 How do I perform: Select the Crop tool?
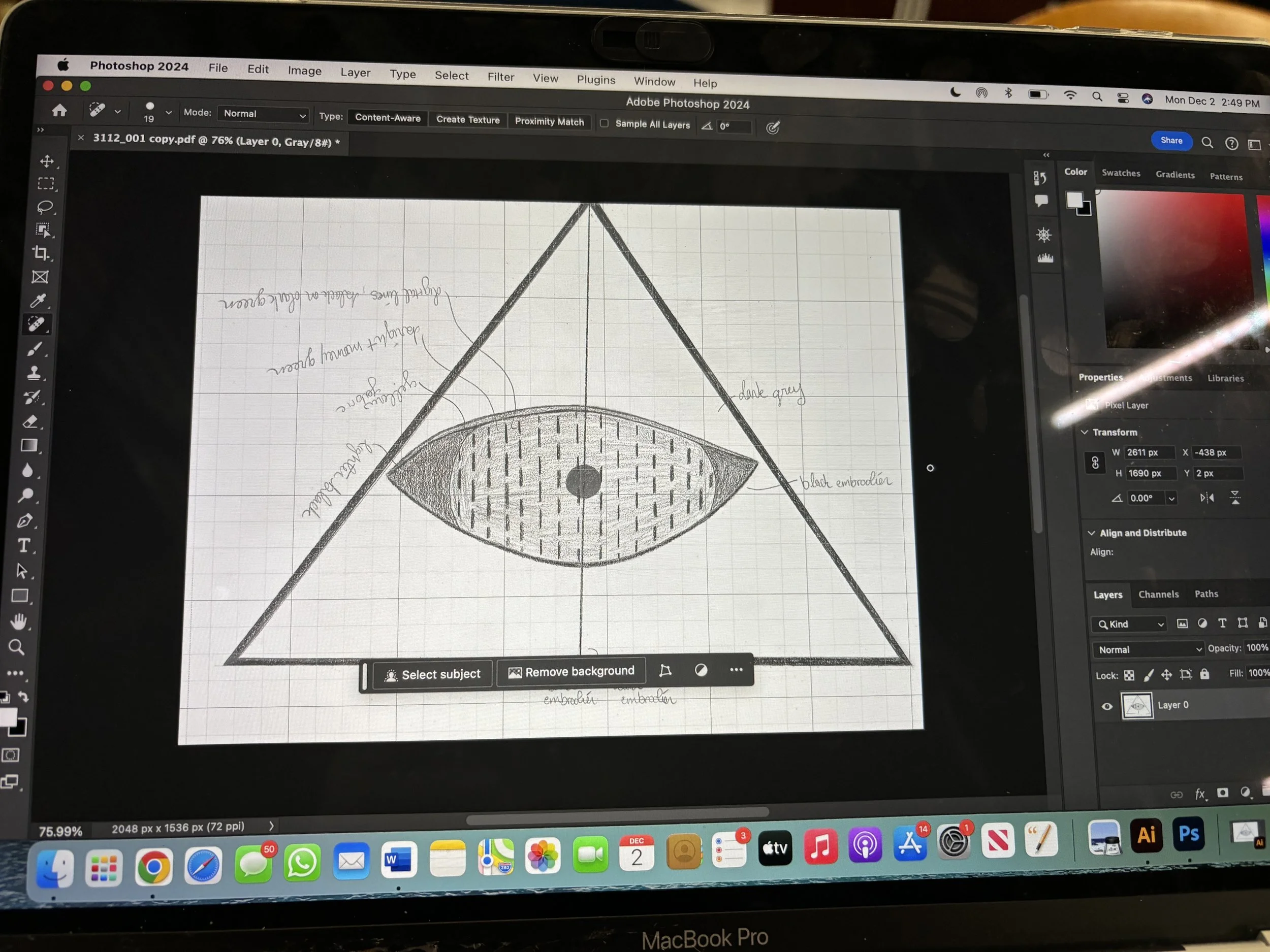click(x=41, y=253)
